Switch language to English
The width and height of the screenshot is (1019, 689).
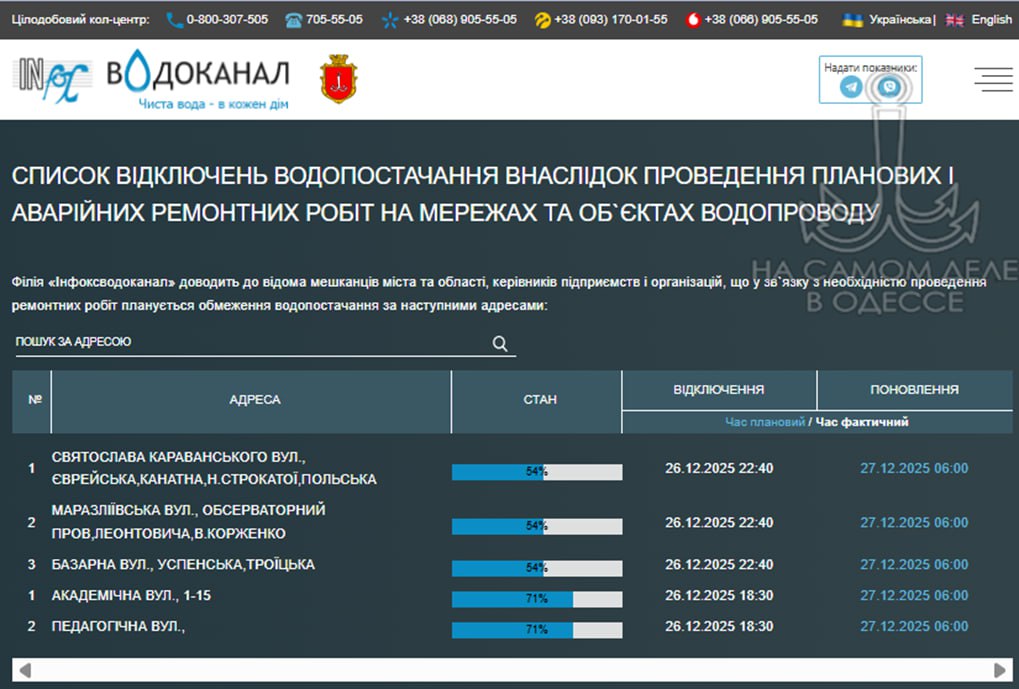[991, 19]
